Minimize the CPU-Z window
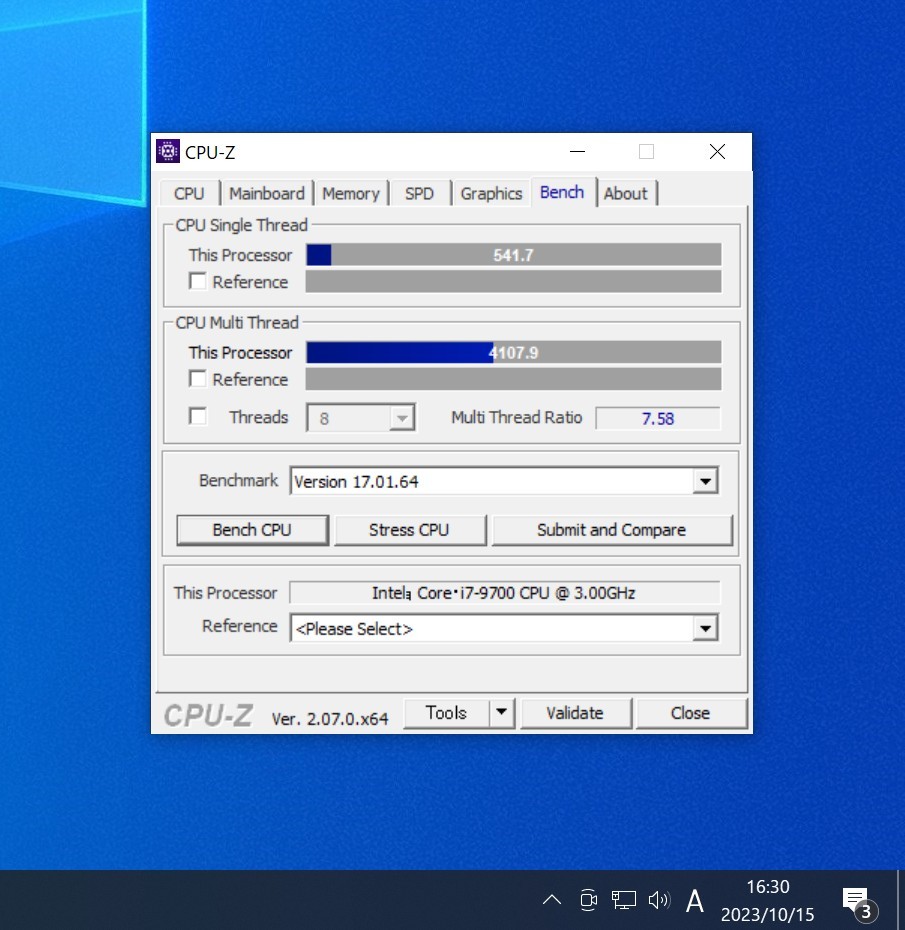Image resolution: width=905 pixels, height=930 pixels. coord(578,152)
